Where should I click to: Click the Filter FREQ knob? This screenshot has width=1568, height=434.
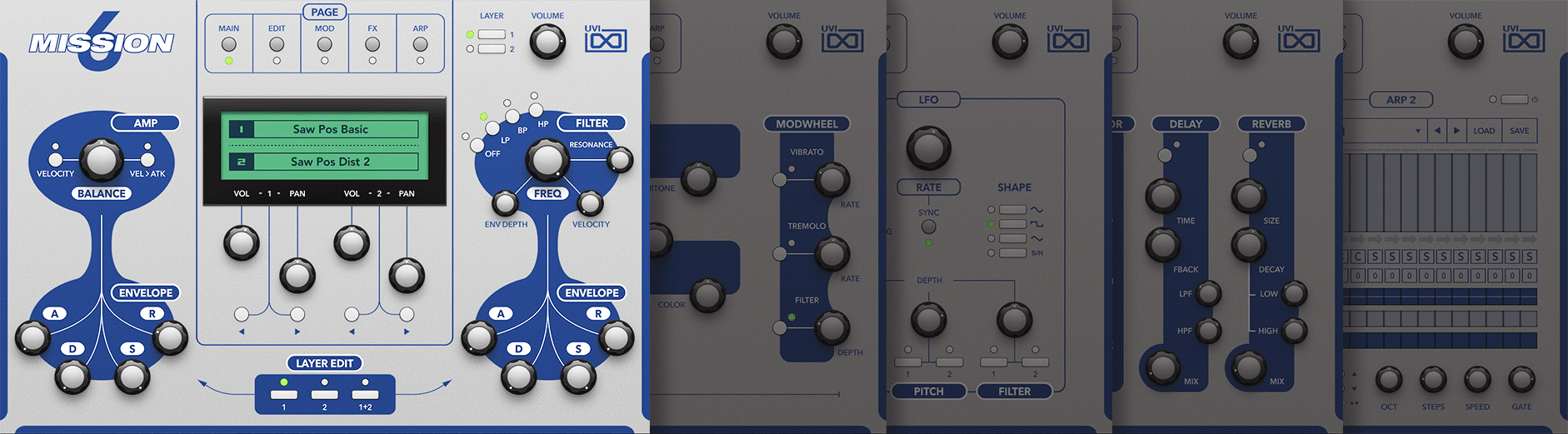click(547, 160)
